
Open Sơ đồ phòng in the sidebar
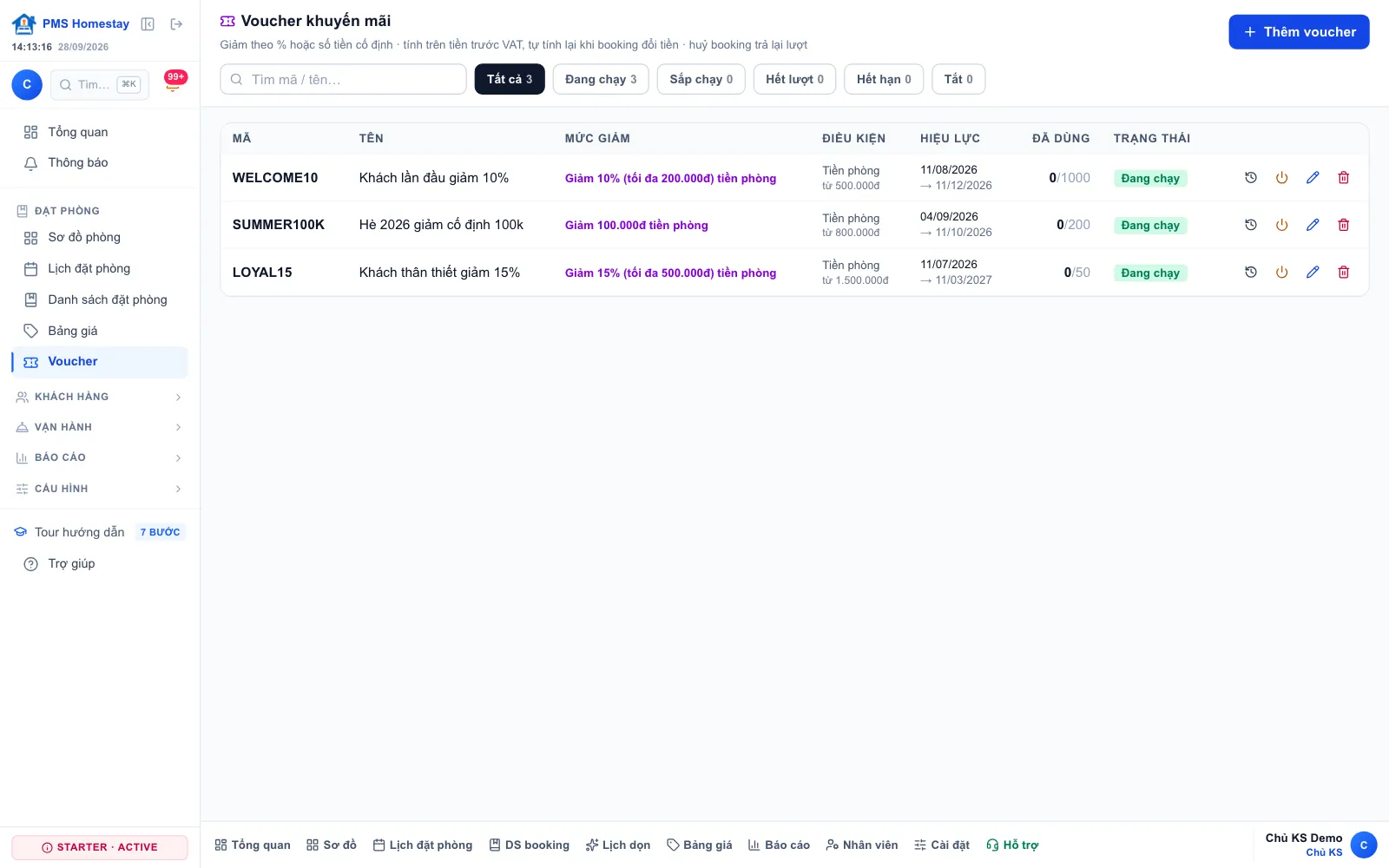(100, 238)
